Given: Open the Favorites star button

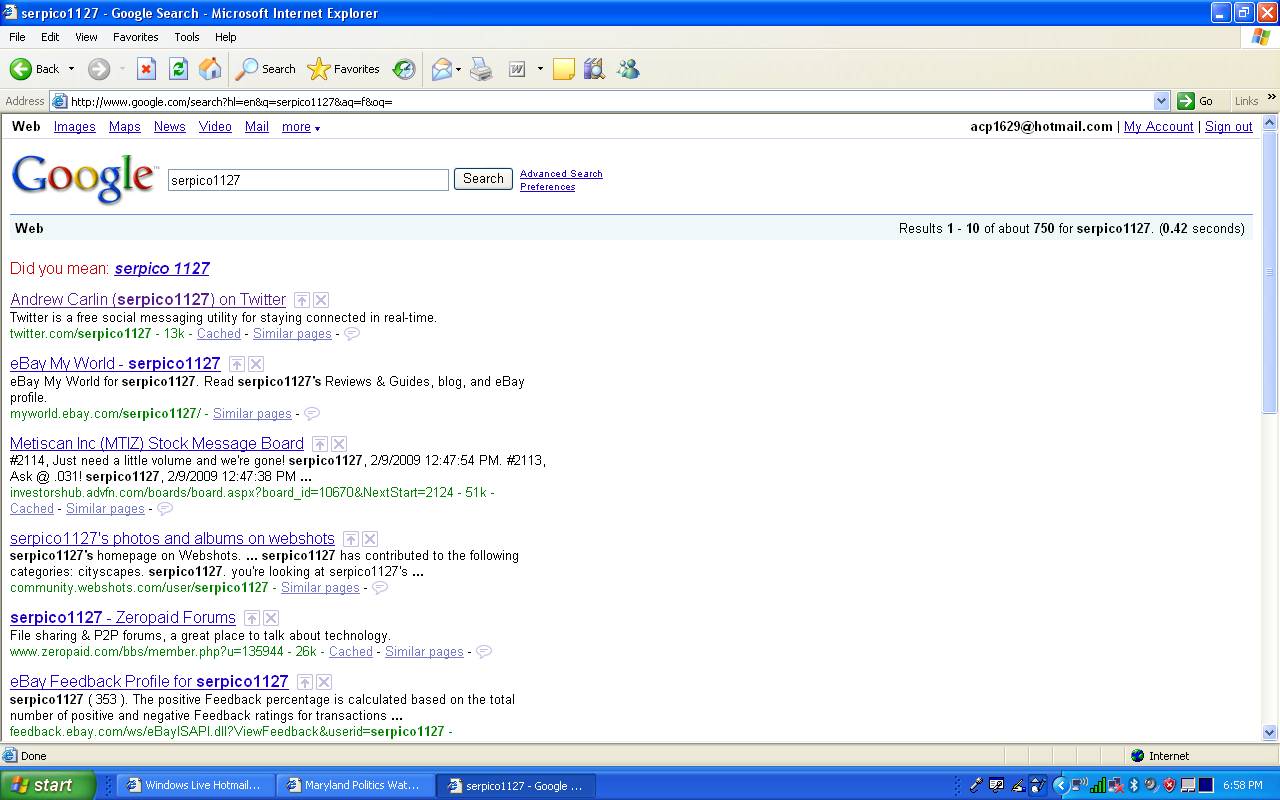Looking at the screenshot, I should point(343,69).
